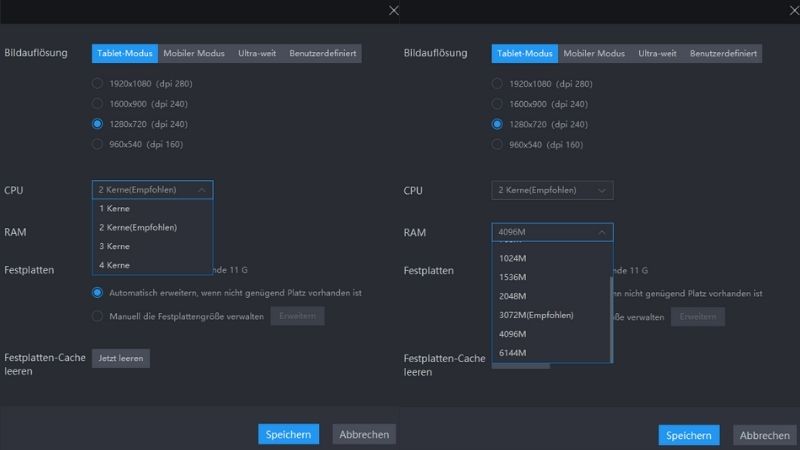Choose 2 Kerne(Empfohlen) from CPU list
800x450 pixels.
click(153, 228)
